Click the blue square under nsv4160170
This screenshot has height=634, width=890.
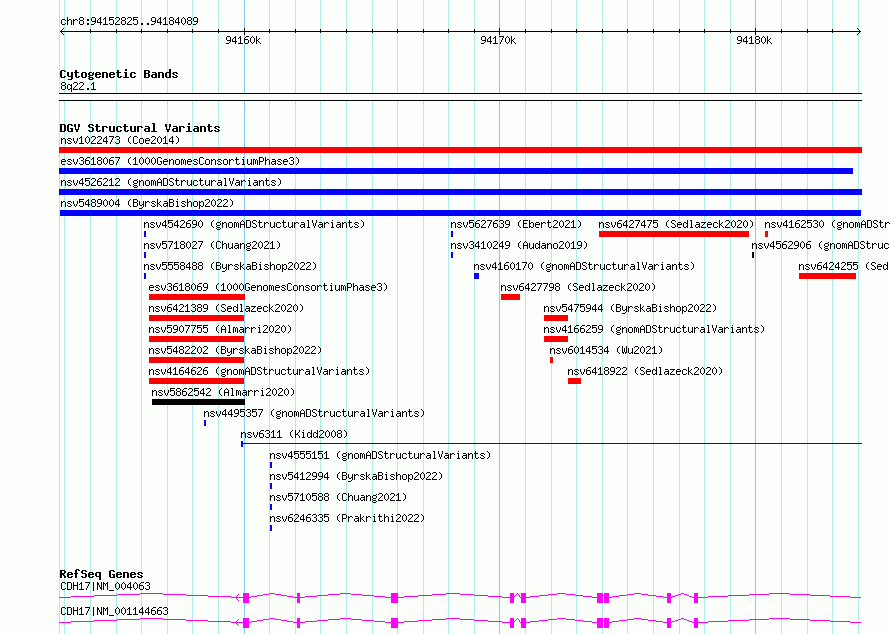(476, 276)
